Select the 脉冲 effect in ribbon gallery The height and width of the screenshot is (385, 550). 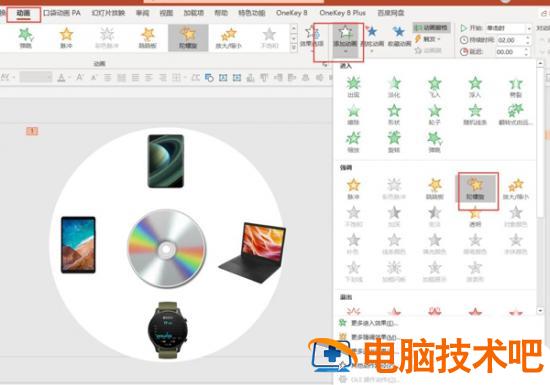click(66, 38)
